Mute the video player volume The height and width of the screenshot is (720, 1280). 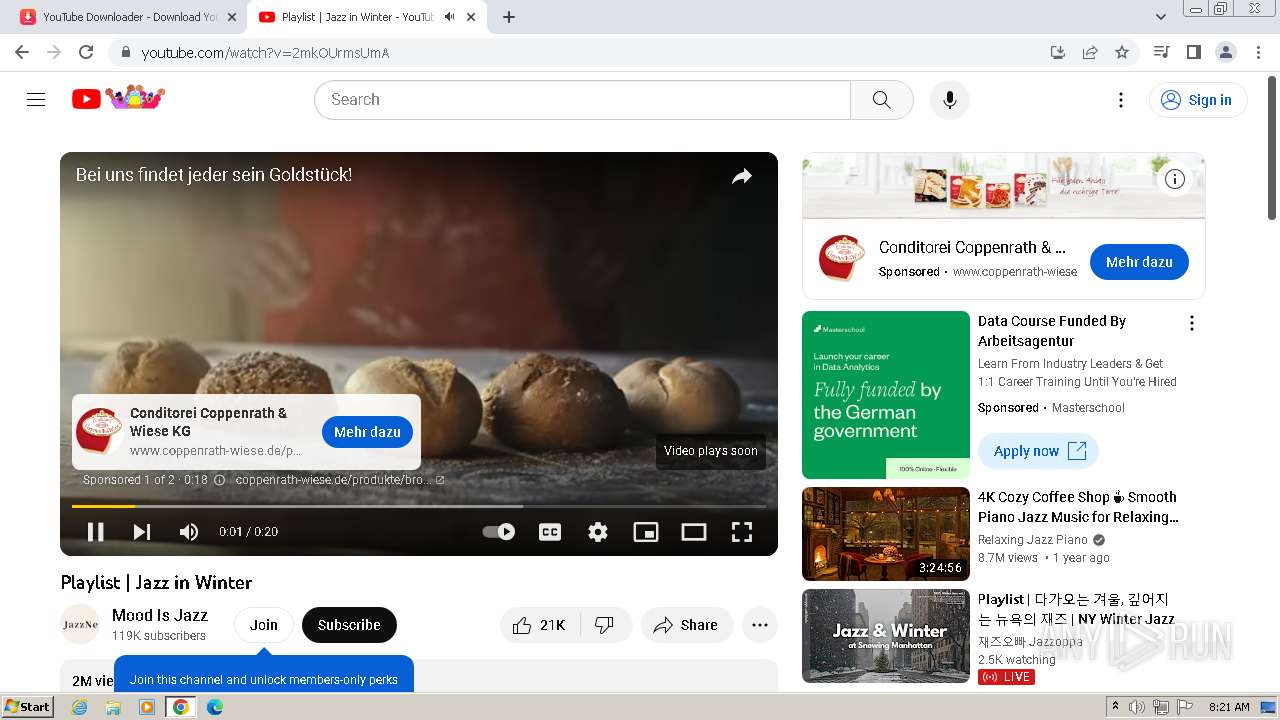pyautogui.click(x=189, y=532)
